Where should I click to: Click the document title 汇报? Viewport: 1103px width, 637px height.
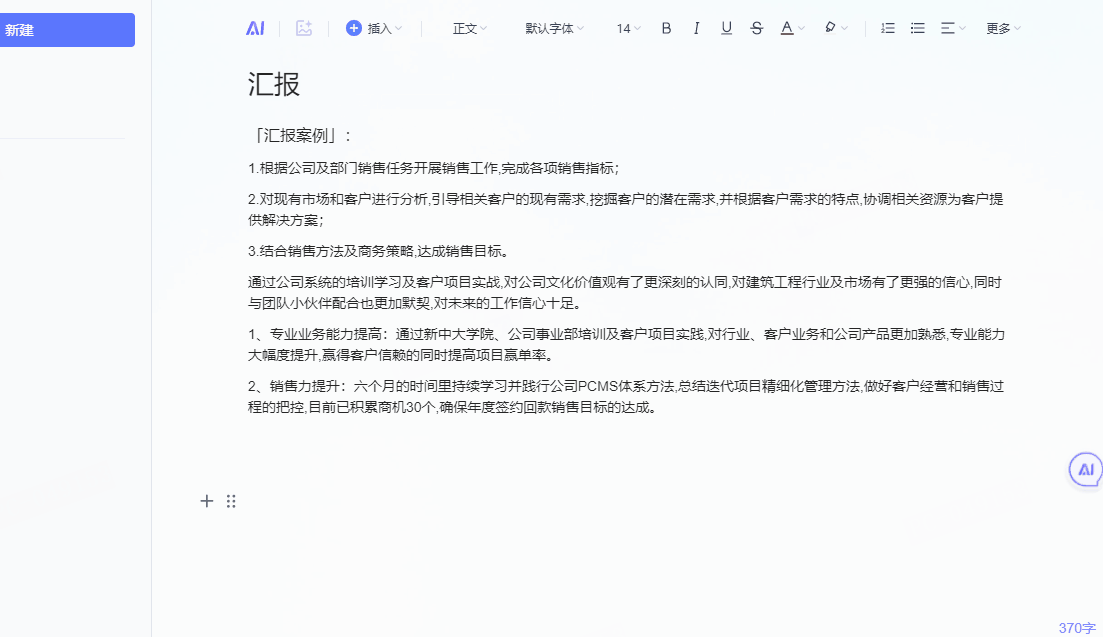274,84
